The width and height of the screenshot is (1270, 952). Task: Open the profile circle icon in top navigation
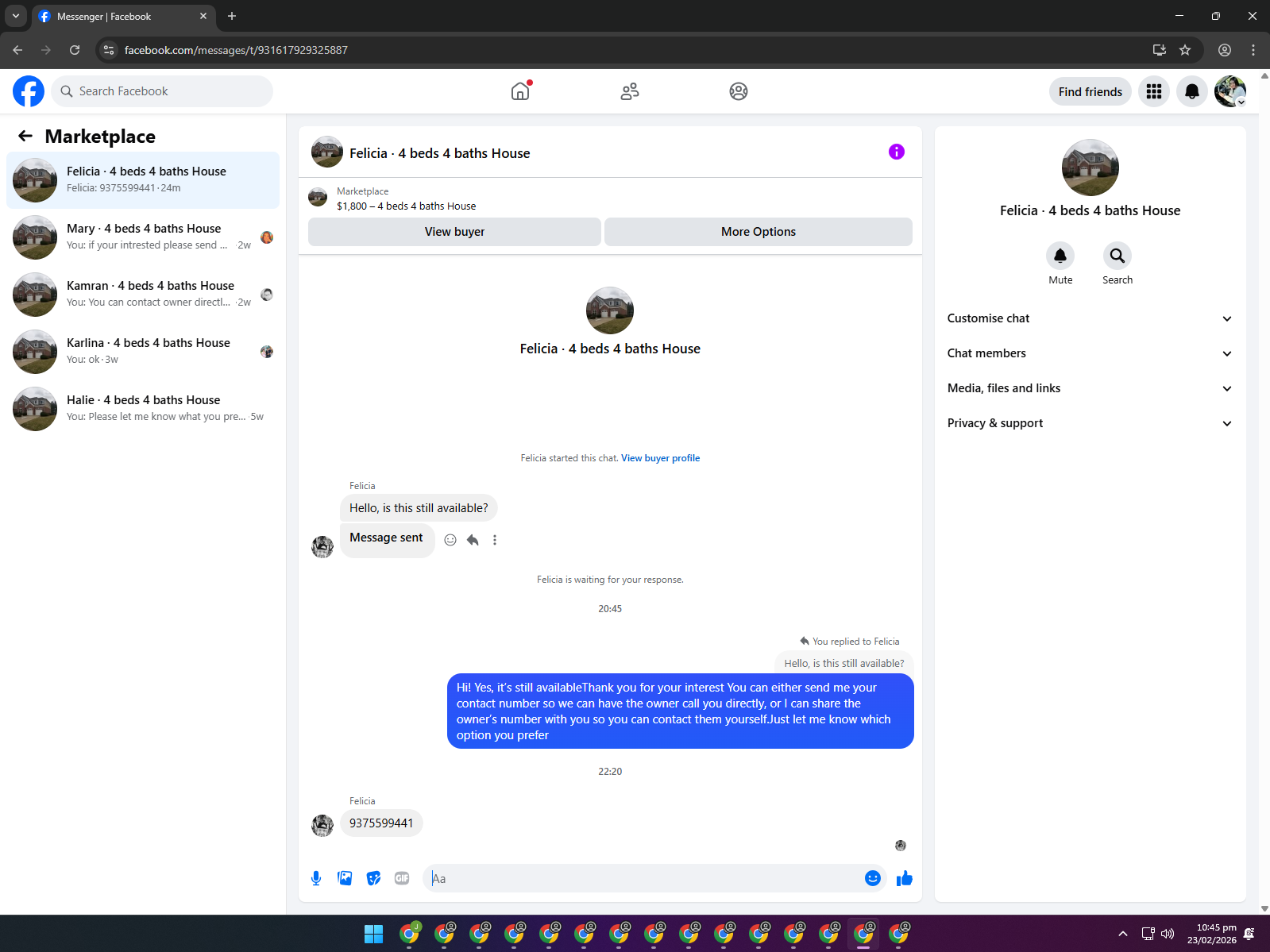pyautogui.click(x=739, y=91)
